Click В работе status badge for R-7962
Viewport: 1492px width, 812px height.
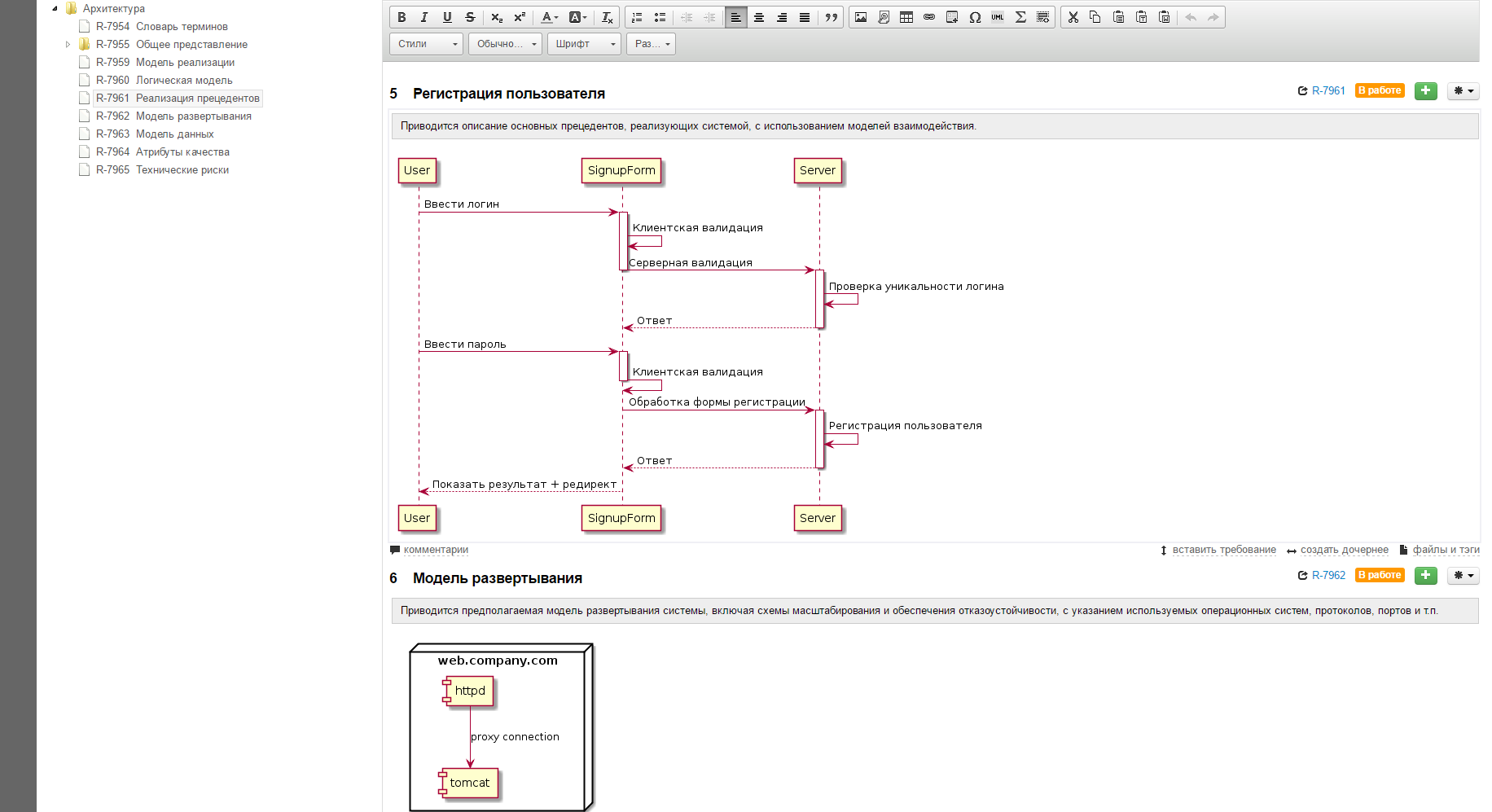point(1380,576)
